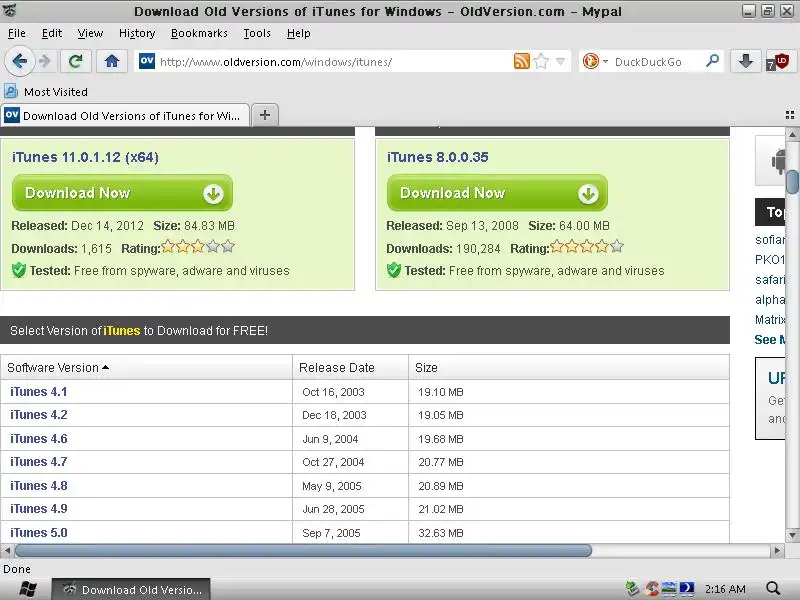Open the Bookmarks menu

(x=199, y=33)
